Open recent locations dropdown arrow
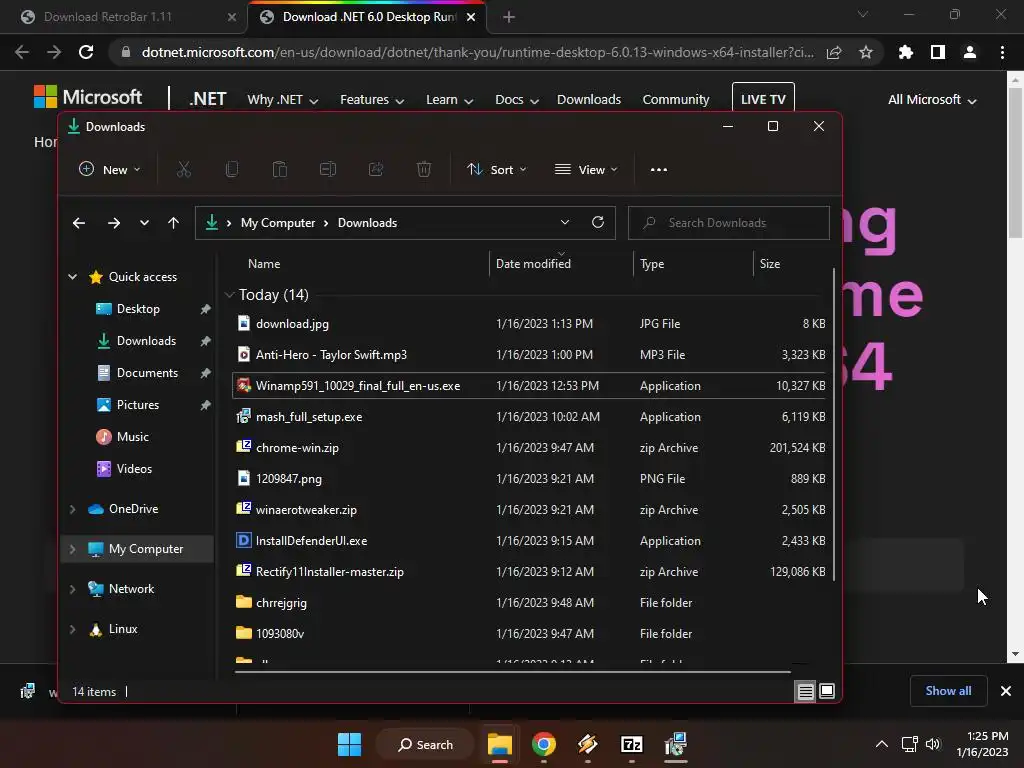Image resolution: width=1024 pixels, height=768 pixels. (144, 223)
